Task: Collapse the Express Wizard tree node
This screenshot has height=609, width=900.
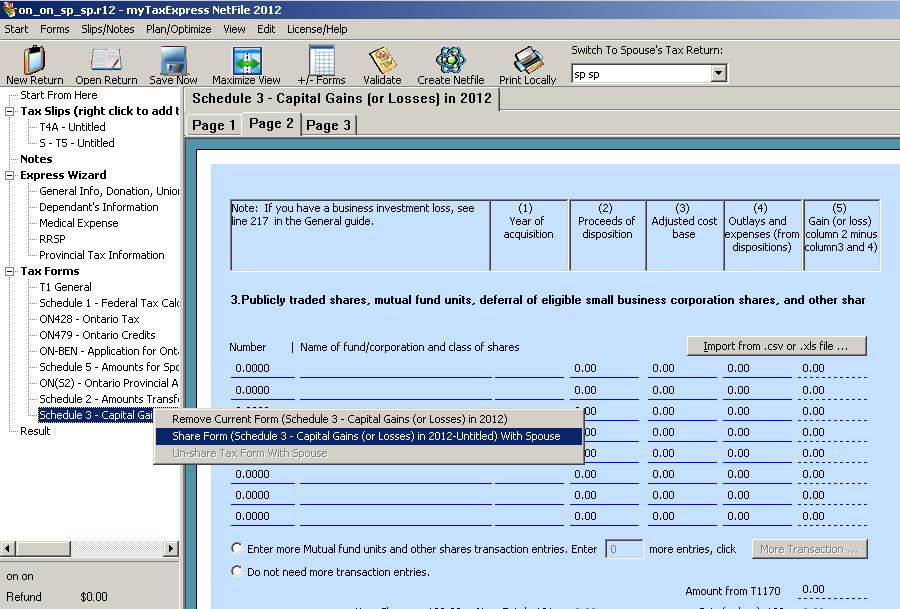Action: click(9, 176)
